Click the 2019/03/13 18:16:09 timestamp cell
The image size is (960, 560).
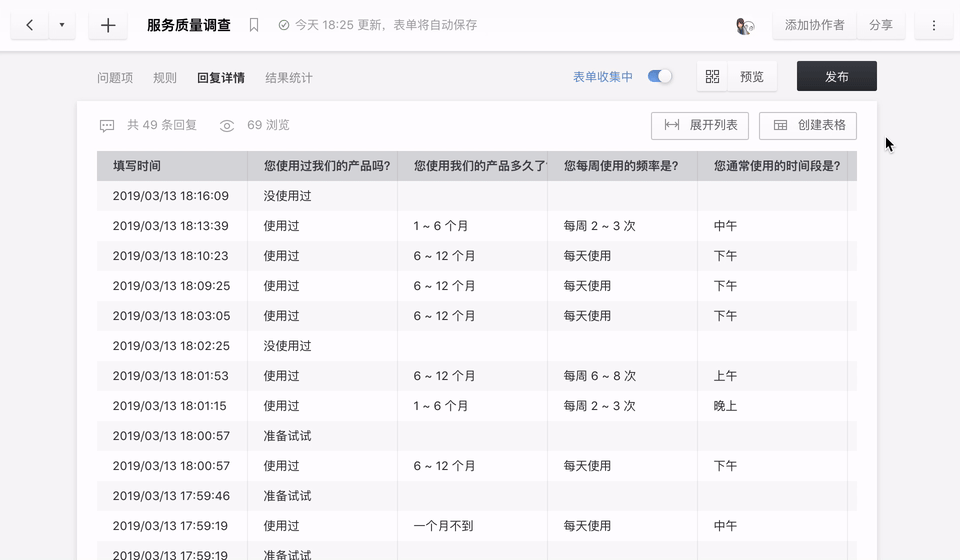point(170,196)
